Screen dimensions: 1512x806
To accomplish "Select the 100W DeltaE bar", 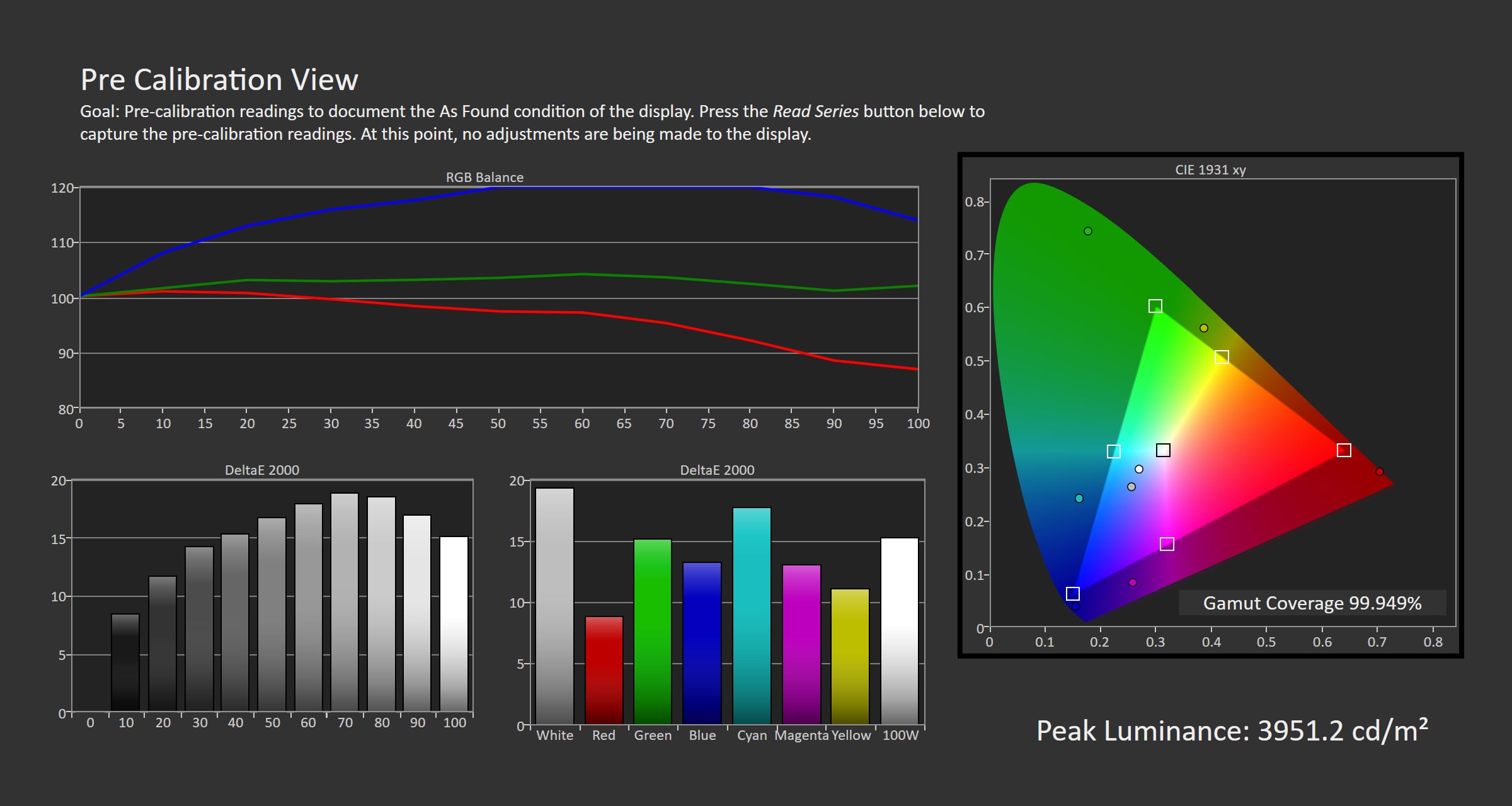I will tap(900, 631).
